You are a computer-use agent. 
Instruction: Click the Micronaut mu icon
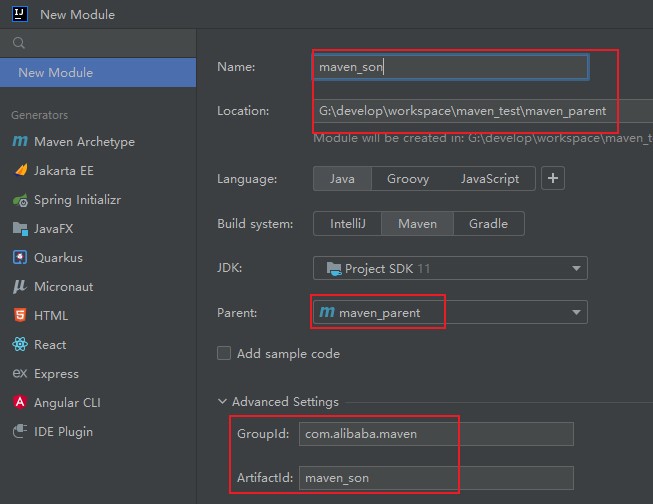point(20,287)
